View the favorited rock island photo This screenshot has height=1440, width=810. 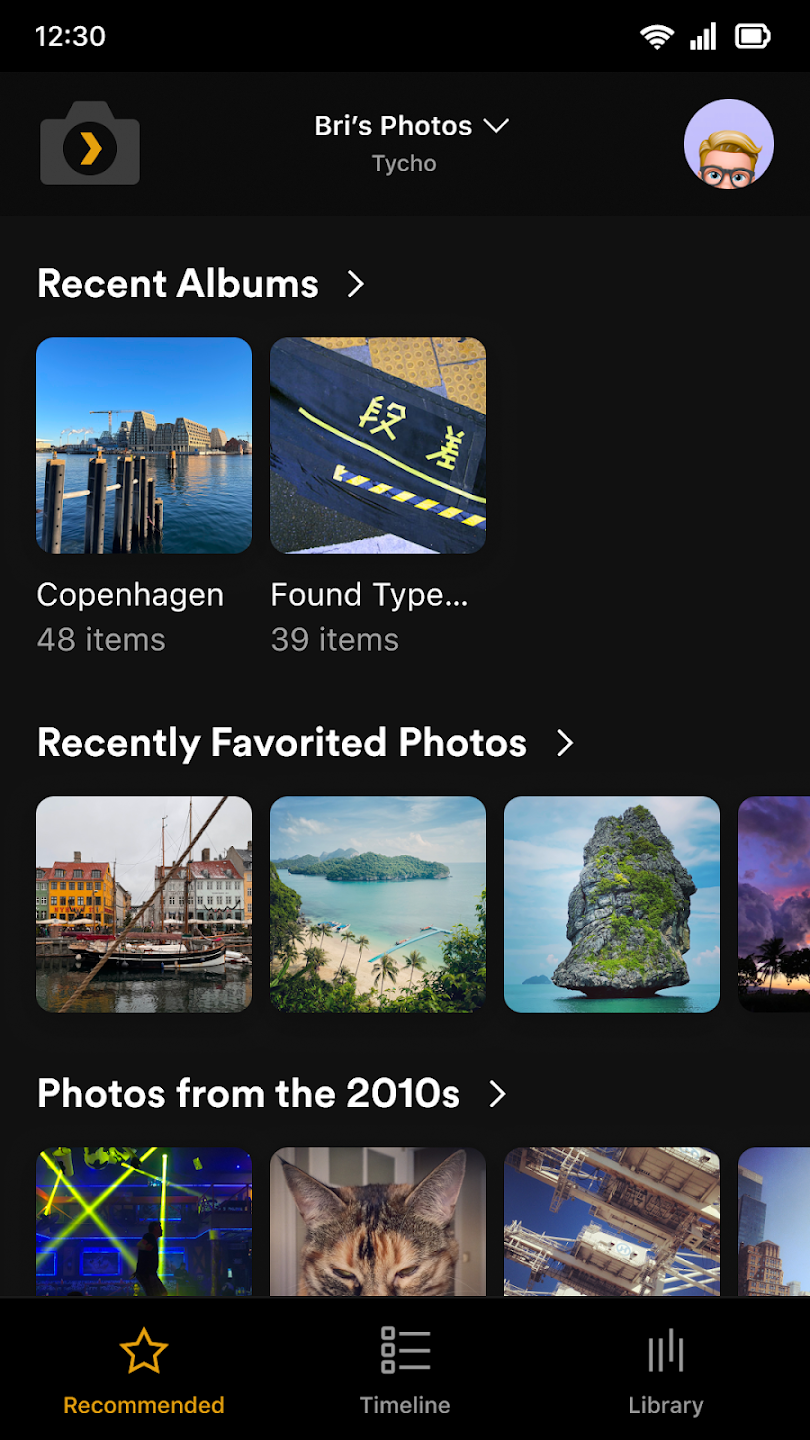[612, 904]
